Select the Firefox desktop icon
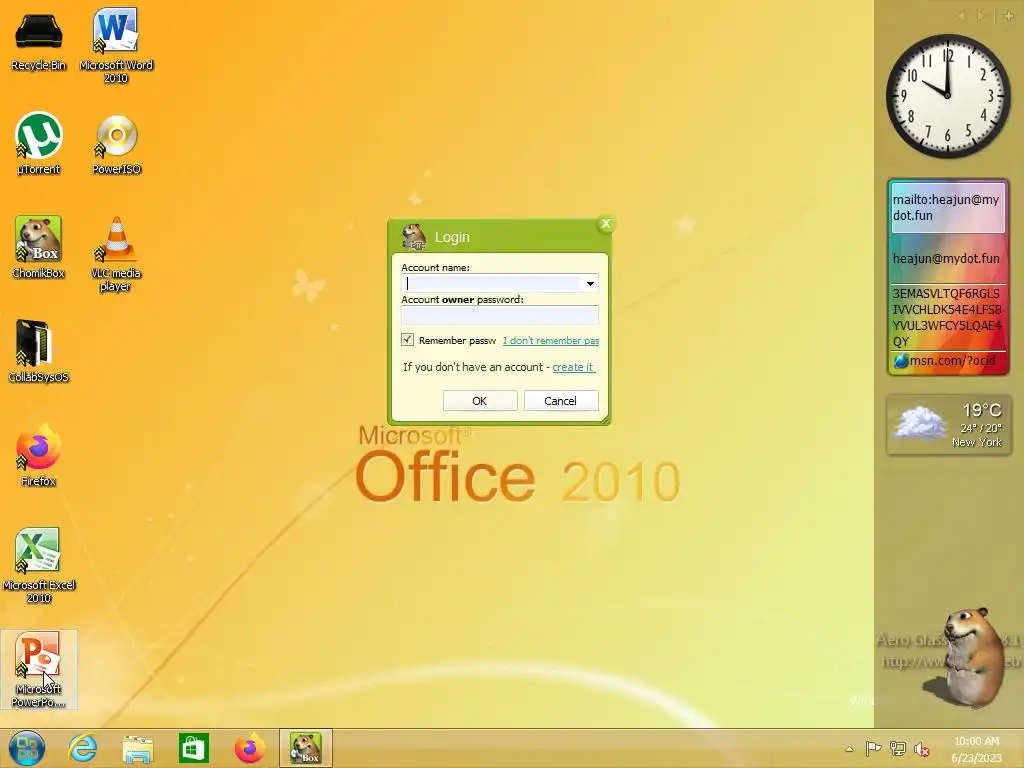The height and width of the screenshot is (768, 1024). [x=39, y=455]
